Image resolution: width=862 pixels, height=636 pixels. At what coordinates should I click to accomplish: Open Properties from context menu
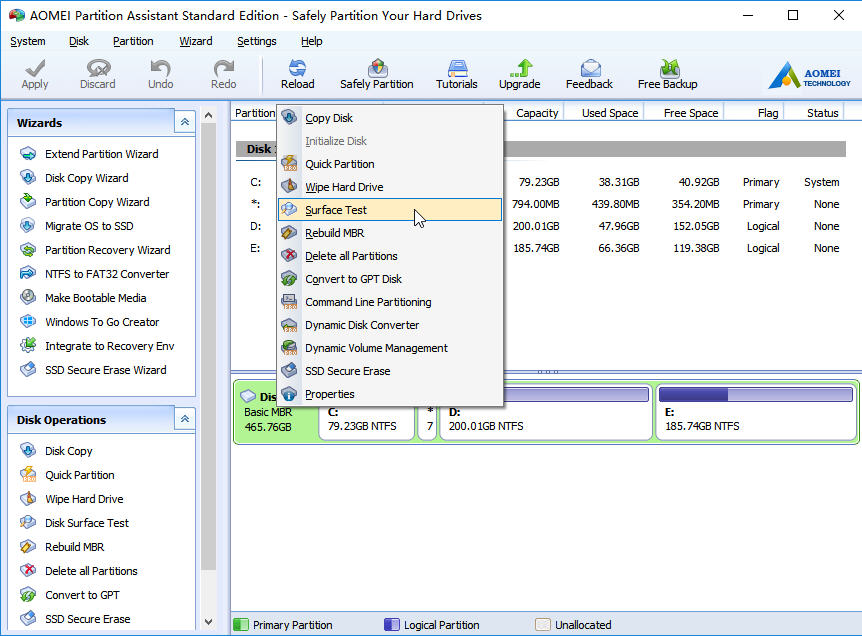(390, 394)
